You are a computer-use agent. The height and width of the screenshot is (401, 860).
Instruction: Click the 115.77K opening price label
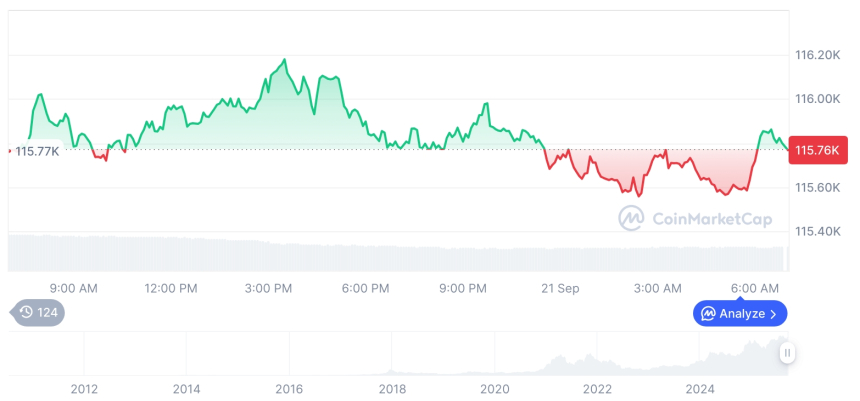(37, 151)
